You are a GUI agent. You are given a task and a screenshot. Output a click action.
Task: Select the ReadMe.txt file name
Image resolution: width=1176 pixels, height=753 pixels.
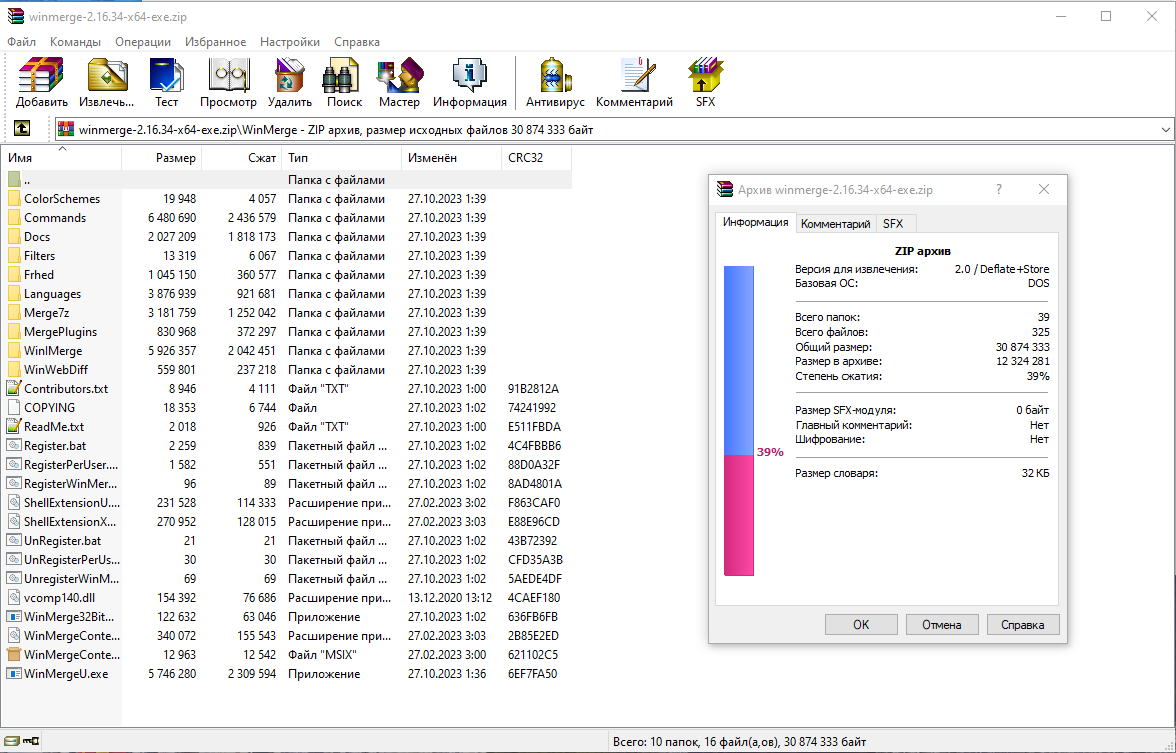(54, 427)
